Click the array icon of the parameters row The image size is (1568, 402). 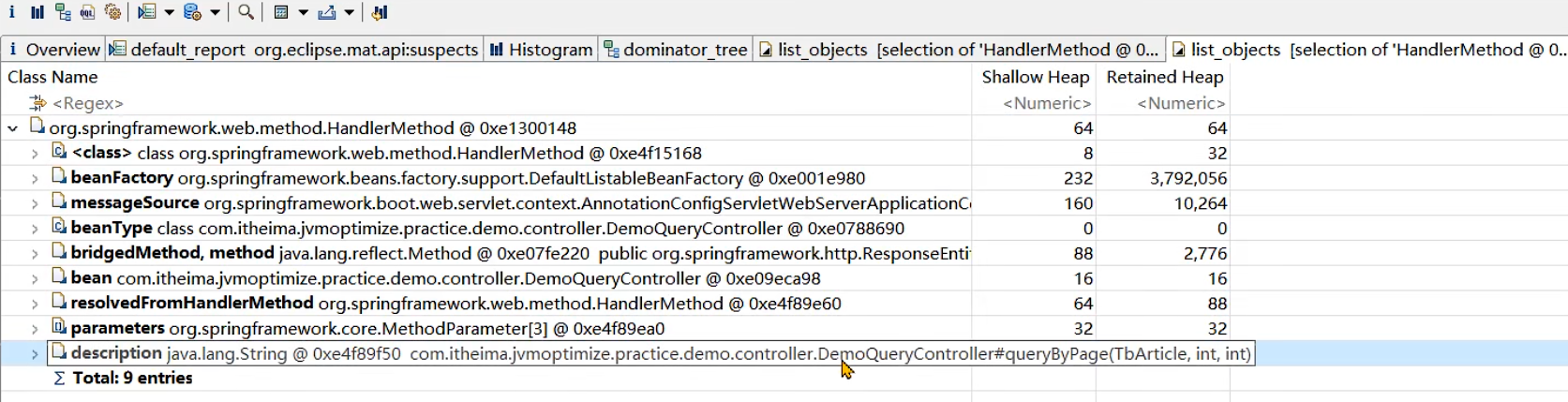(59, 327)
